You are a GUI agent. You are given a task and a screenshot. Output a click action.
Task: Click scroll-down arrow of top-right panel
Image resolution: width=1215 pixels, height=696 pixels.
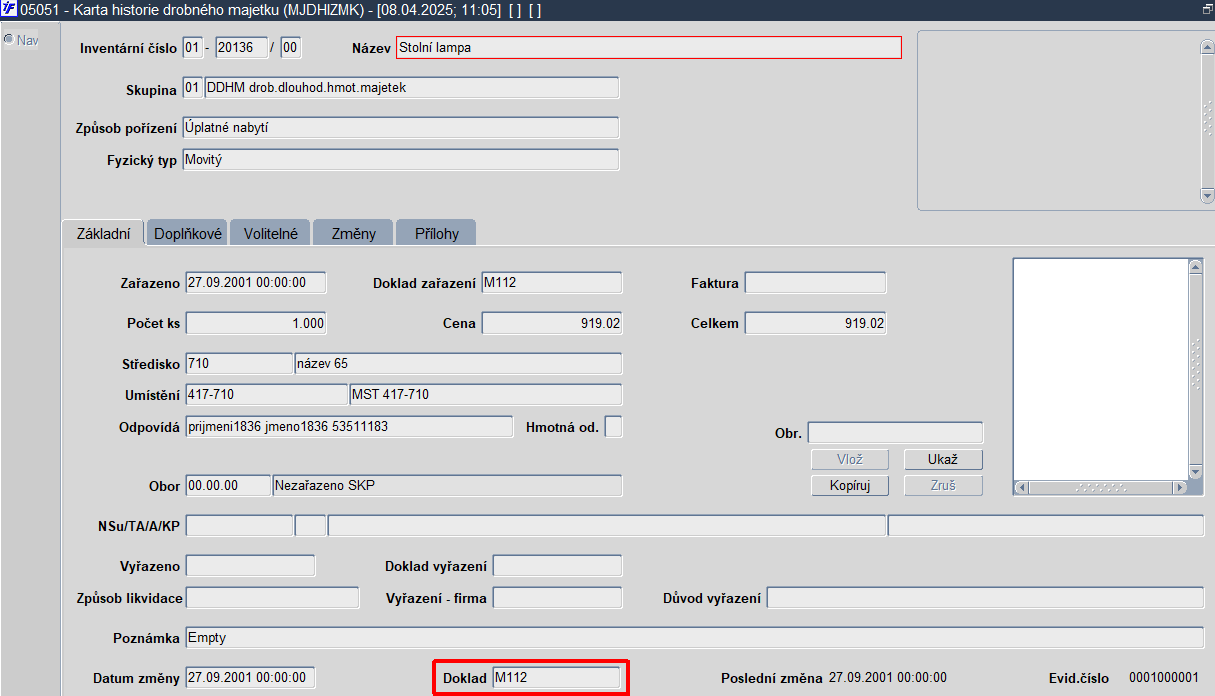pos(1207,194)
